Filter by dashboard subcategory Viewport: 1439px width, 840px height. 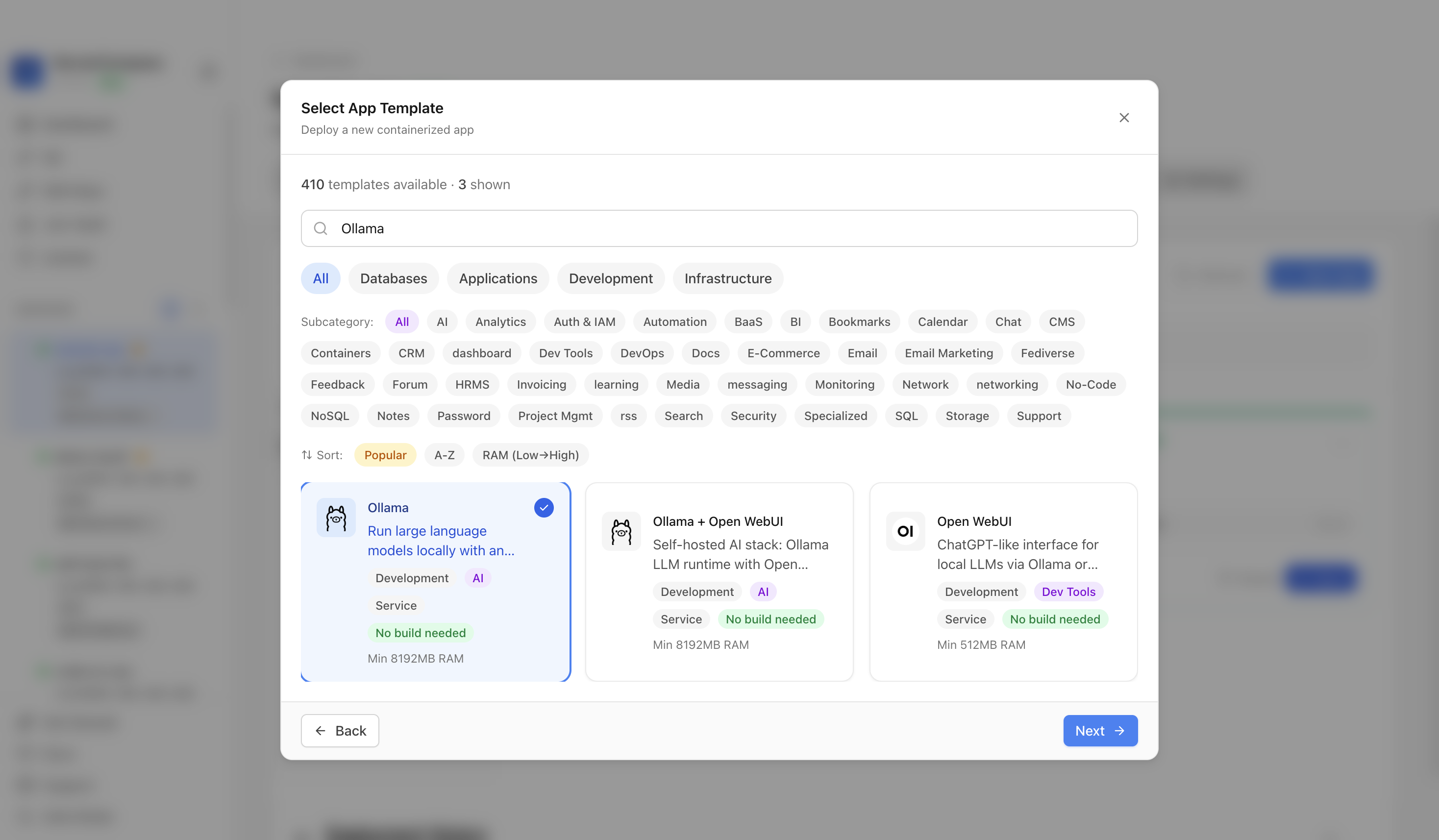481,353
